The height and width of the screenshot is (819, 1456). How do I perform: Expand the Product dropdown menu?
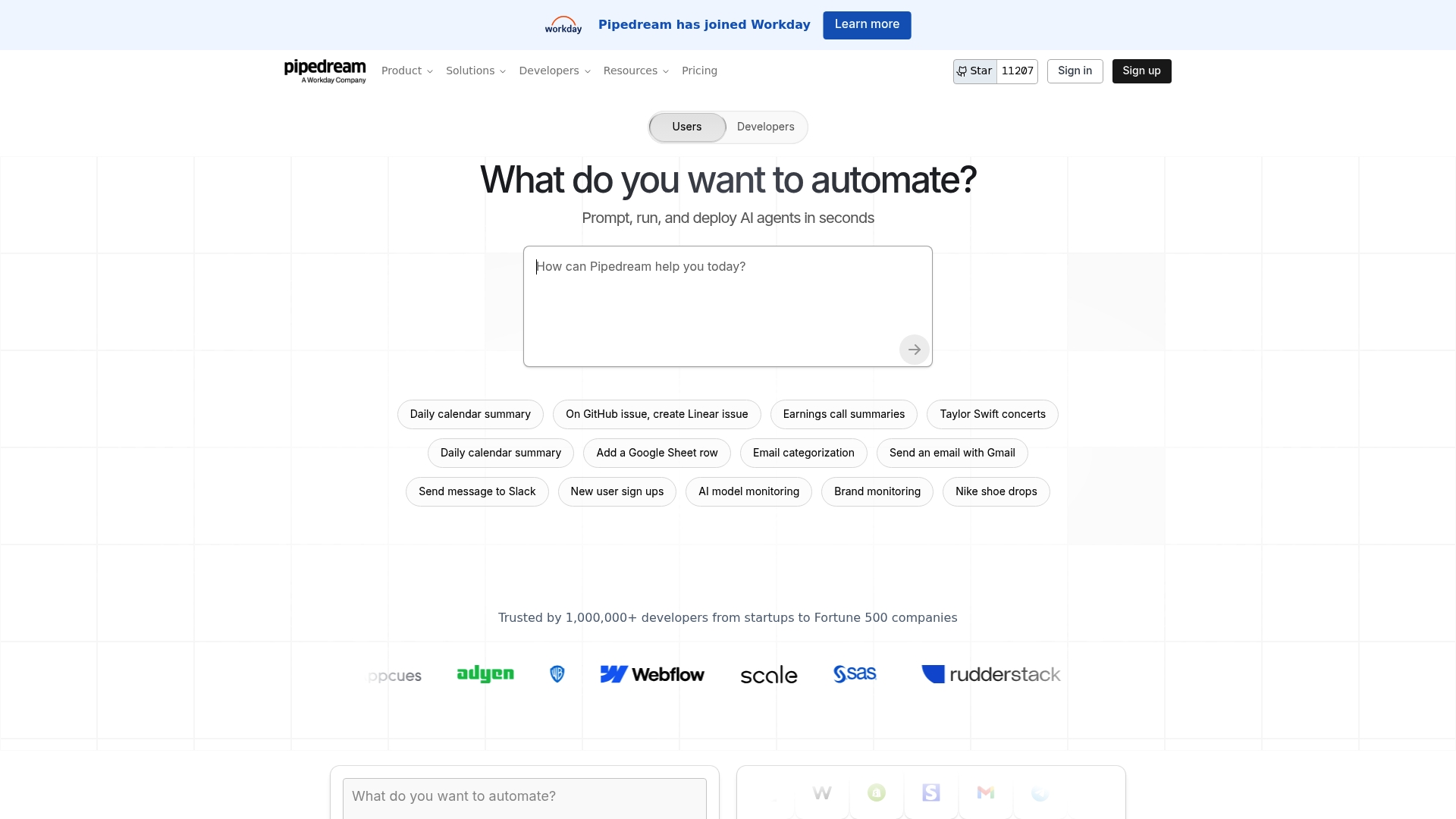(407, 71)
